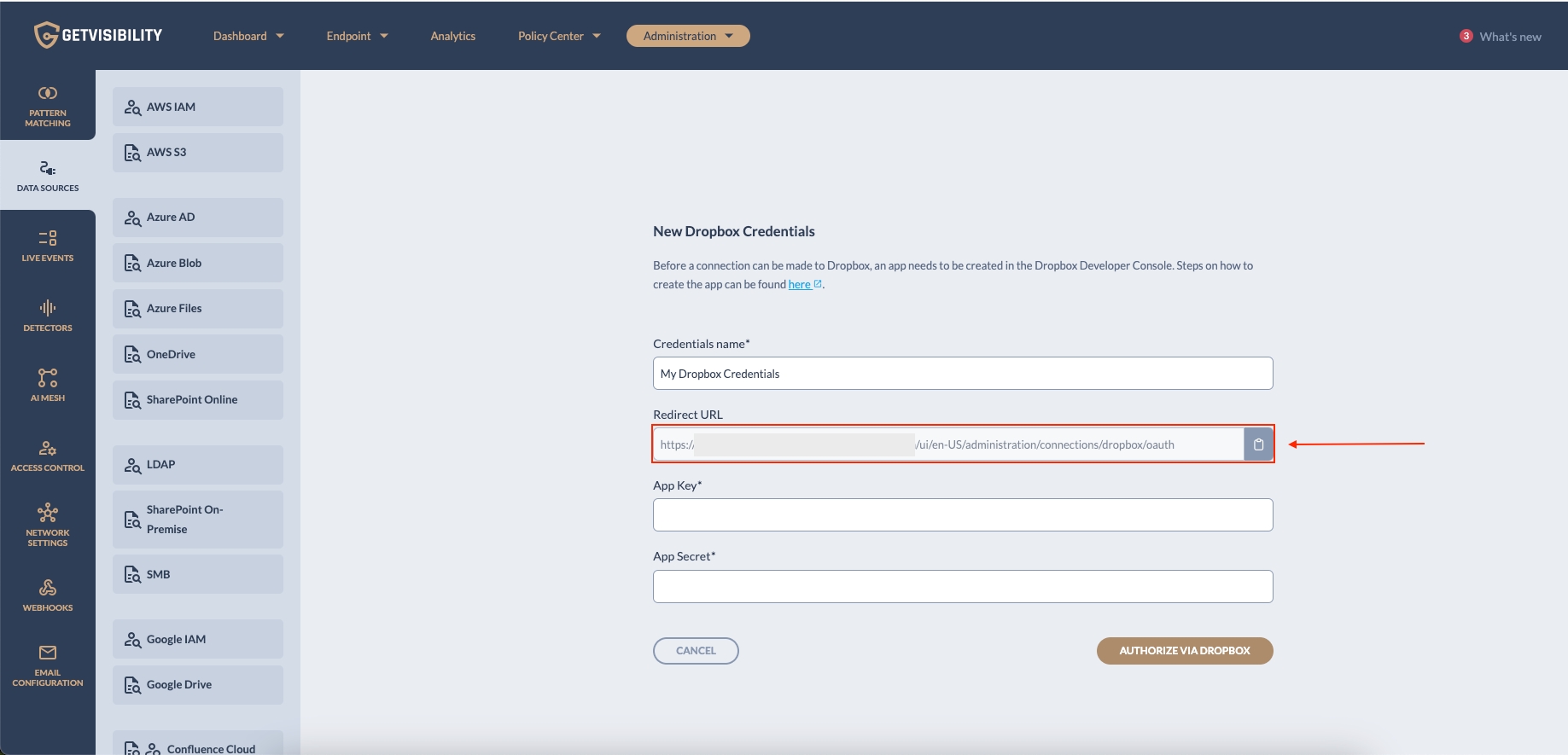Select OneDrive data source

tap(198, 354)
